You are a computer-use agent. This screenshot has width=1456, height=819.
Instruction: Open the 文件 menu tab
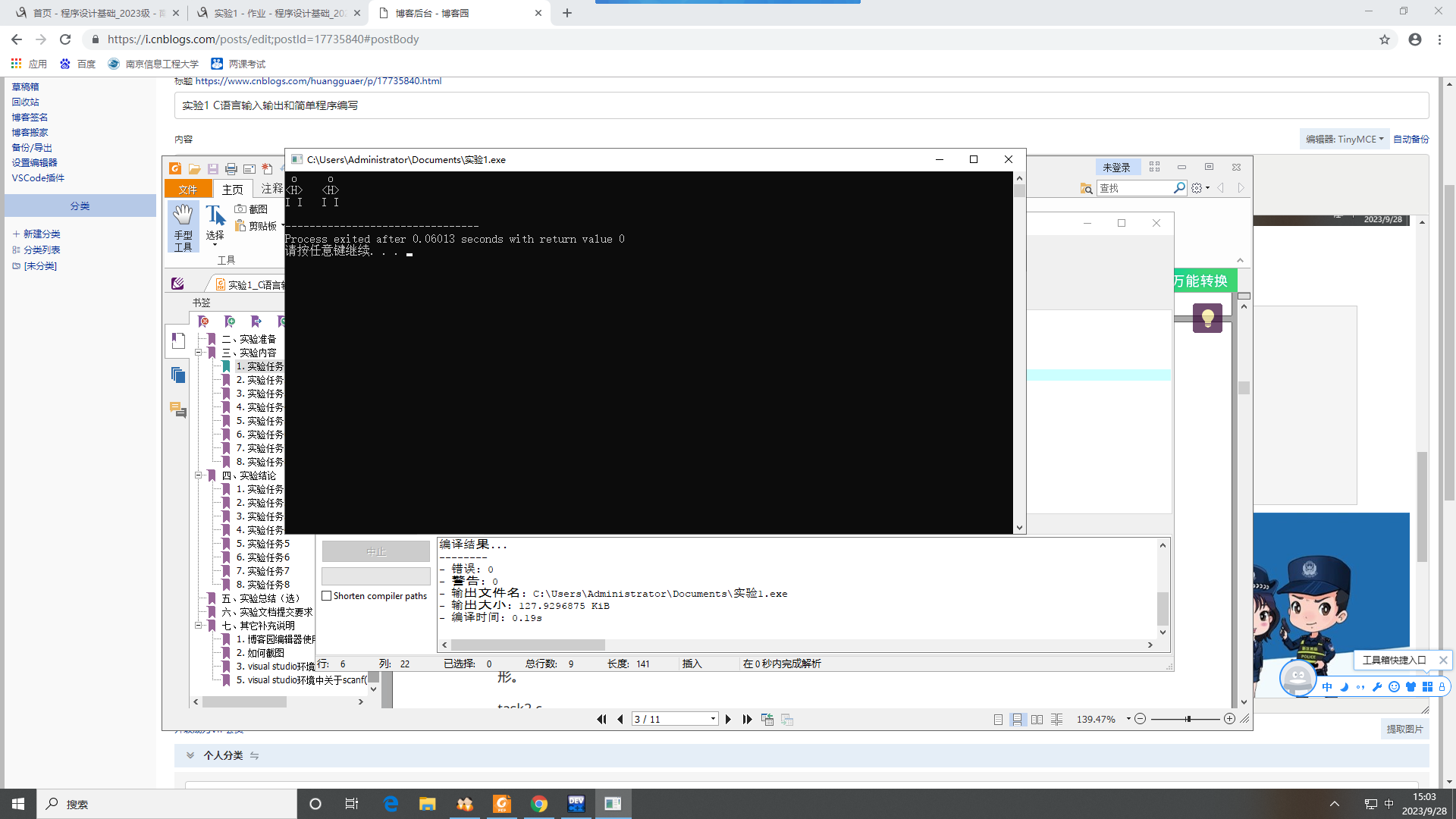(187, 190)
